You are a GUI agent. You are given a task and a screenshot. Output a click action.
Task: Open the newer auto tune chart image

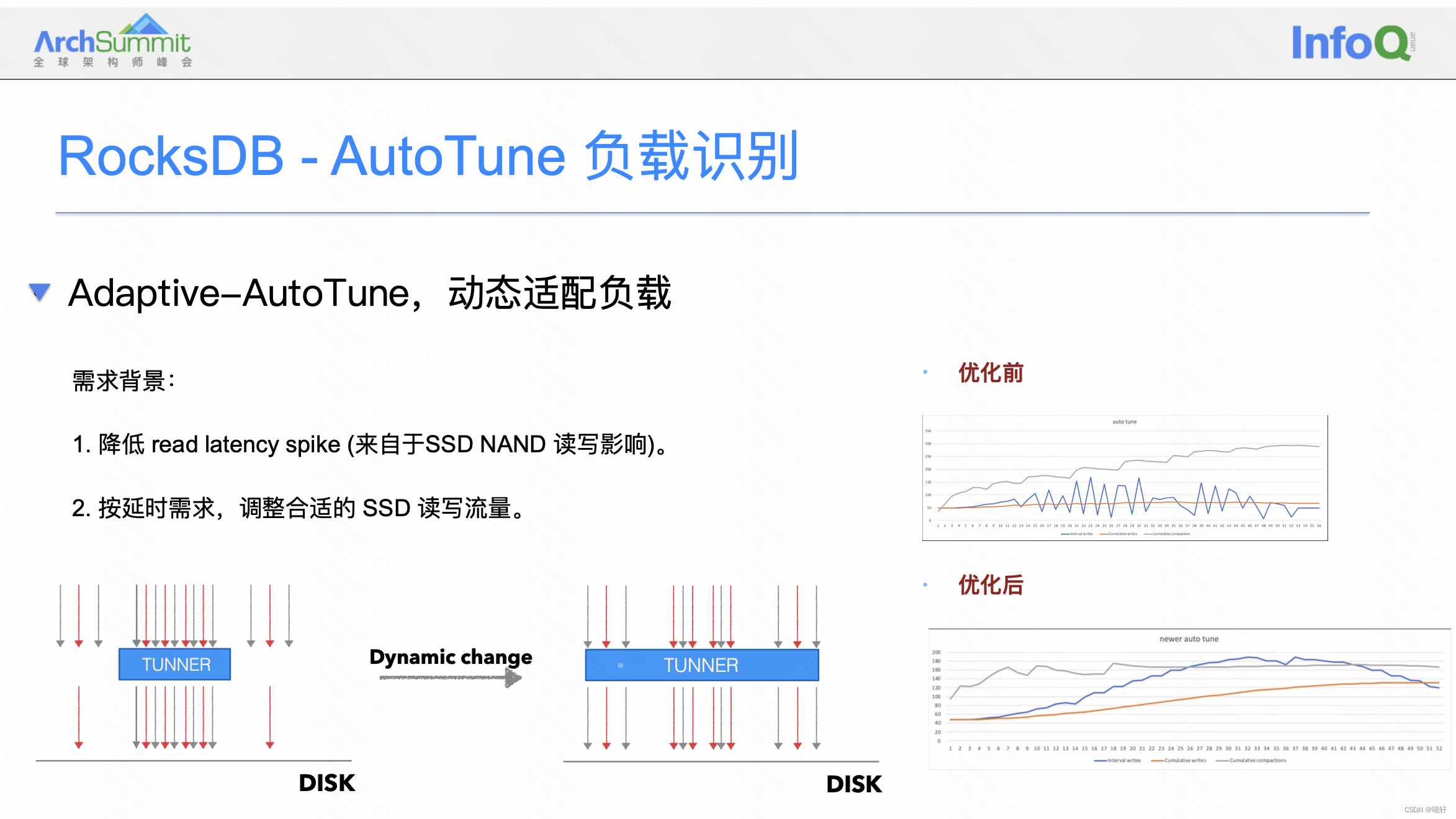[1189, 699]
